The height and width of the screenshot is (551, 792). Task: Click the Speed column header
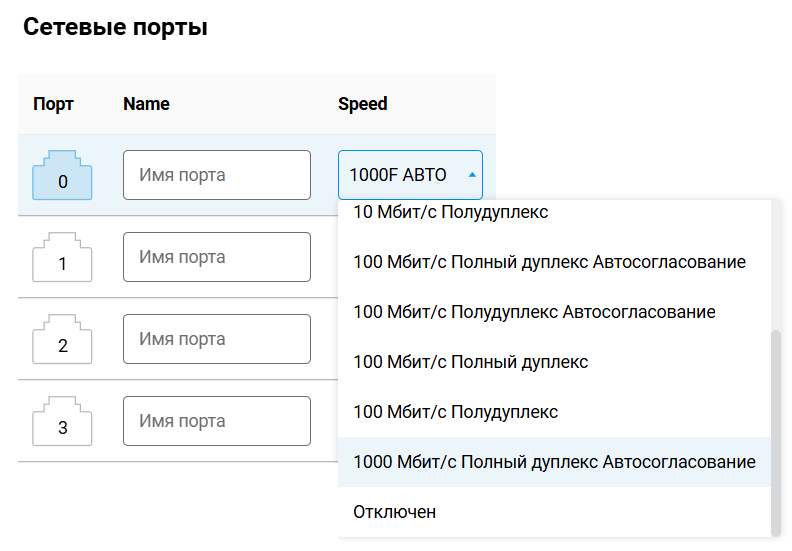[x=362, y=104]
